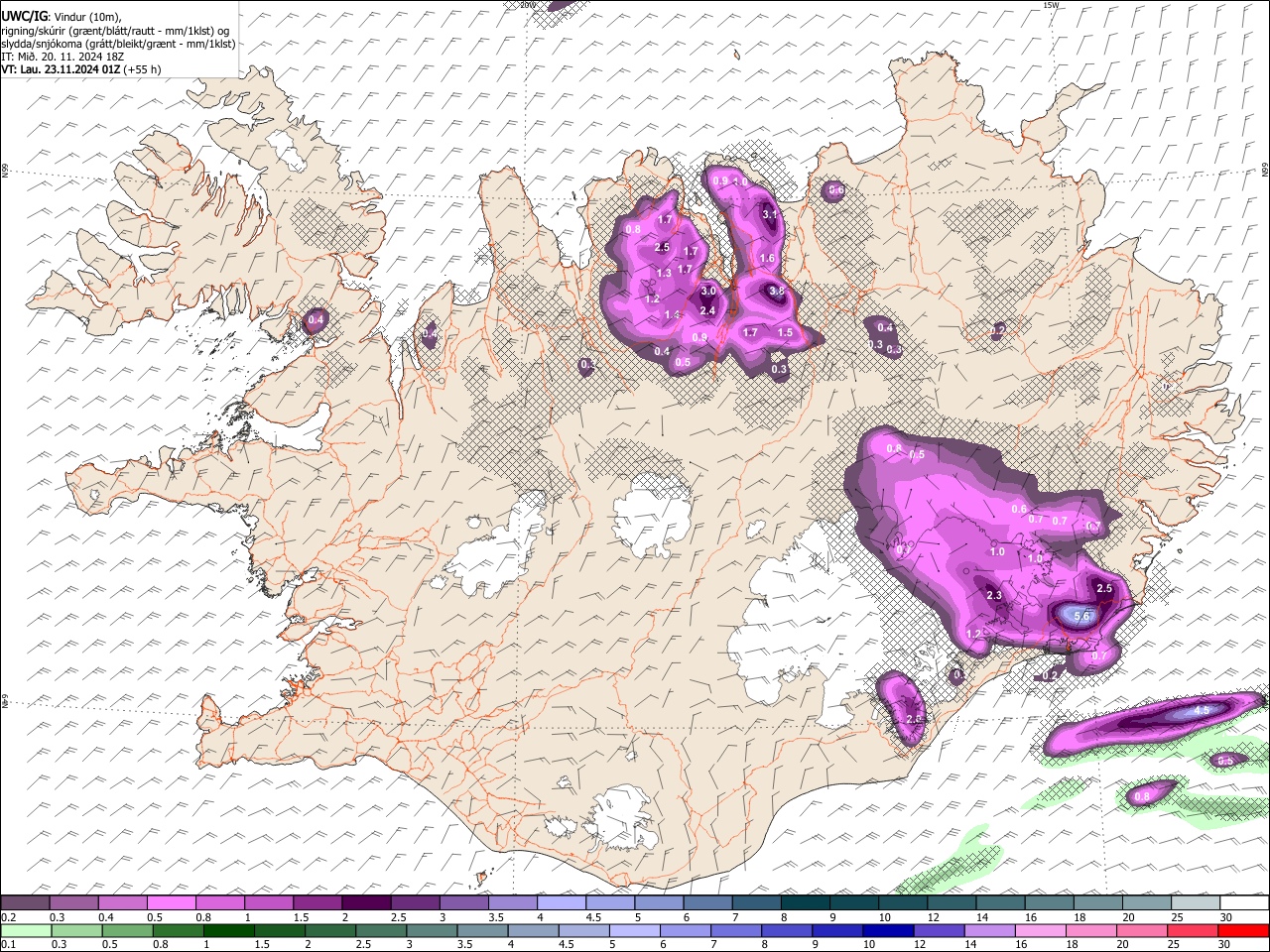
Task: Click the '3.8' precipitation value on the map
Action: tap(776, 292)
